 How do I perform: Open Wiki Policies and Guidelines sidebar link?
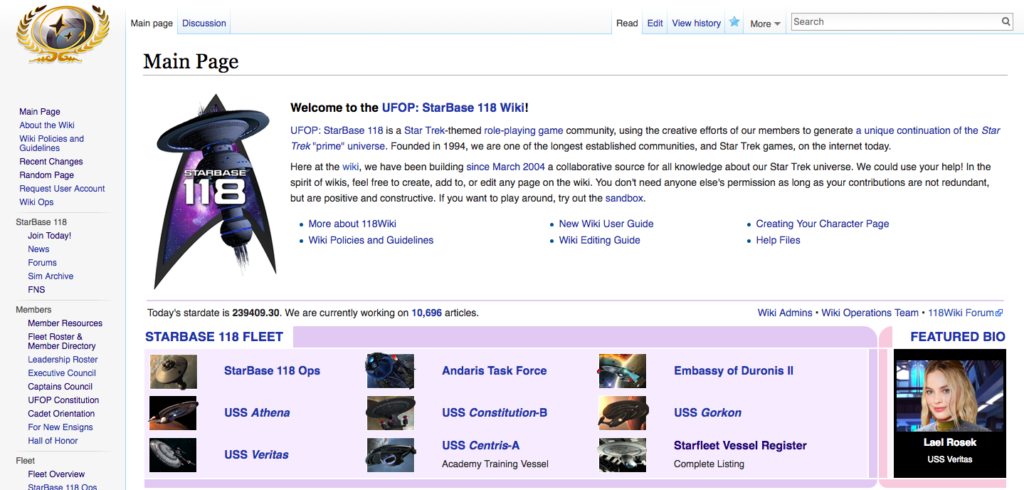click(x=52, y=143)
